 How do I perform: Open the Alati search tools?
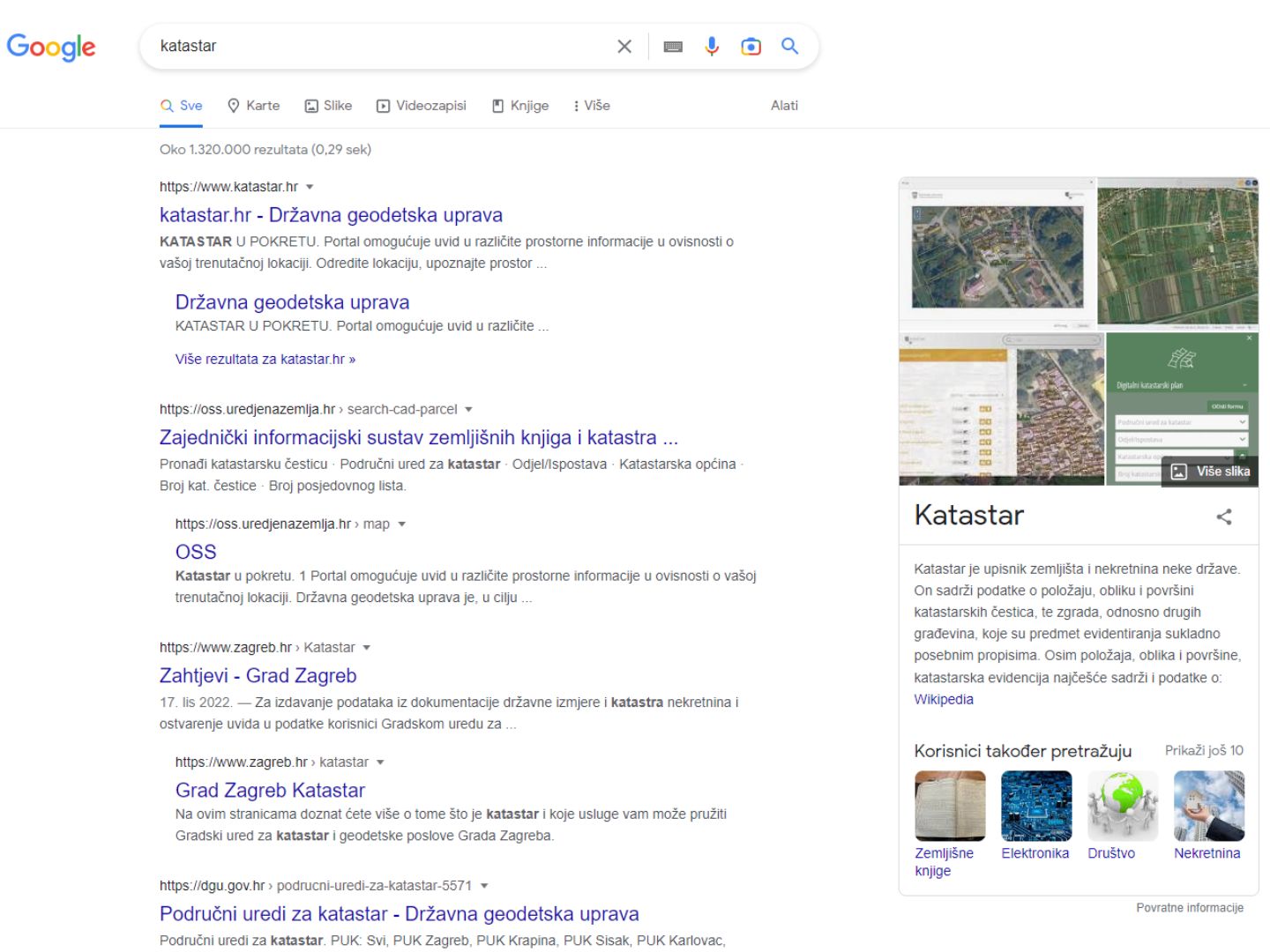(x=784, y=106)
